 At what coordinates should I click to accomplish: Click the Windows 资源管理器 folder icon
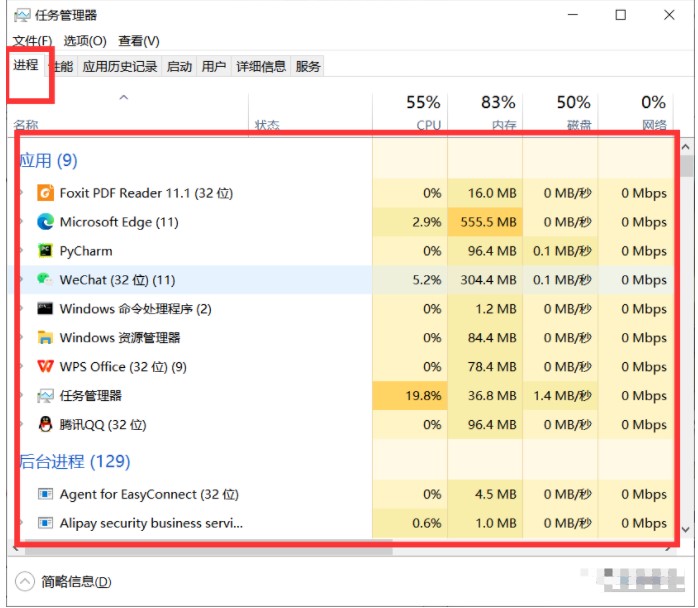45,337
